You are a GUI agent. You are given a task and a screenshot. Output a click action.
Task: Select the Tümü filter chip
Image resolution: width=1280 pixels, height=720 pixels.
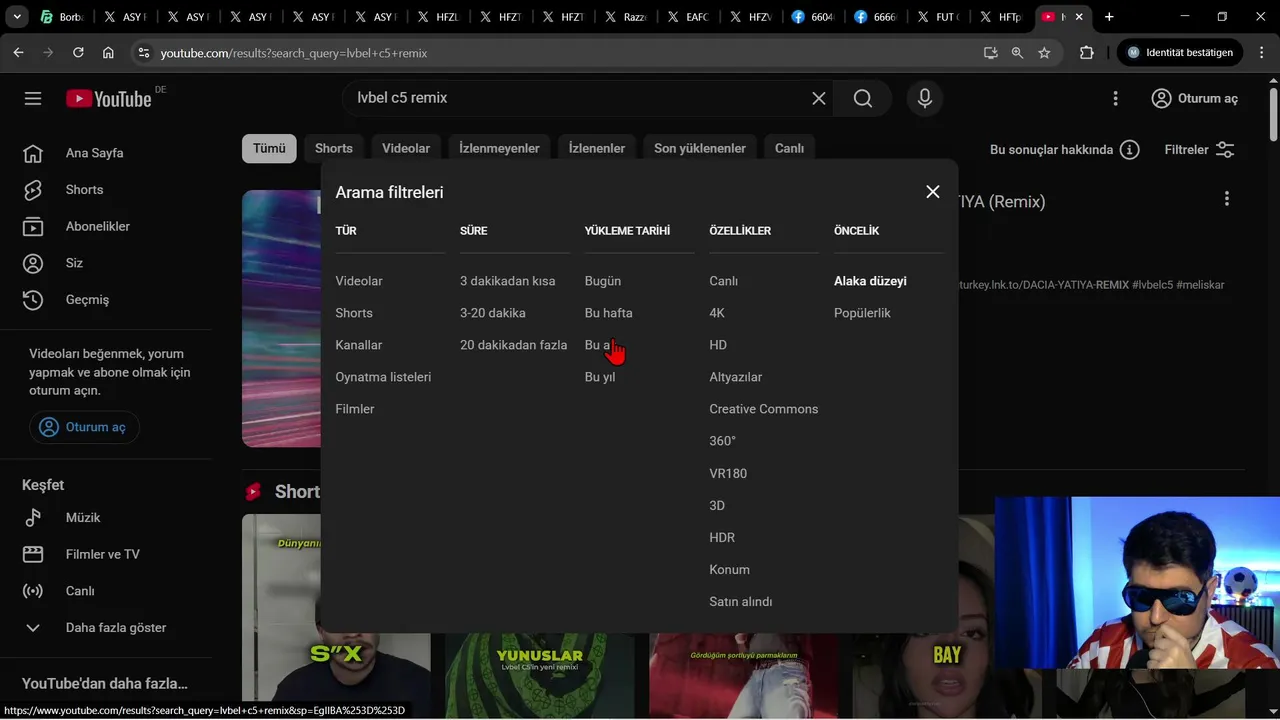[x=269, y=148]
